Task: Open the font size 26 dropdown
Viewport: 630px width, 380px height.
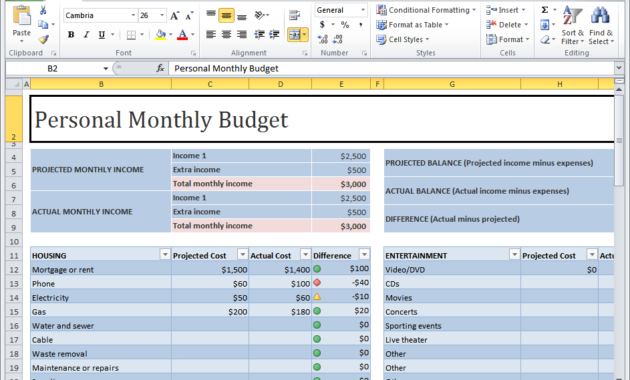Action: [162, 16]
